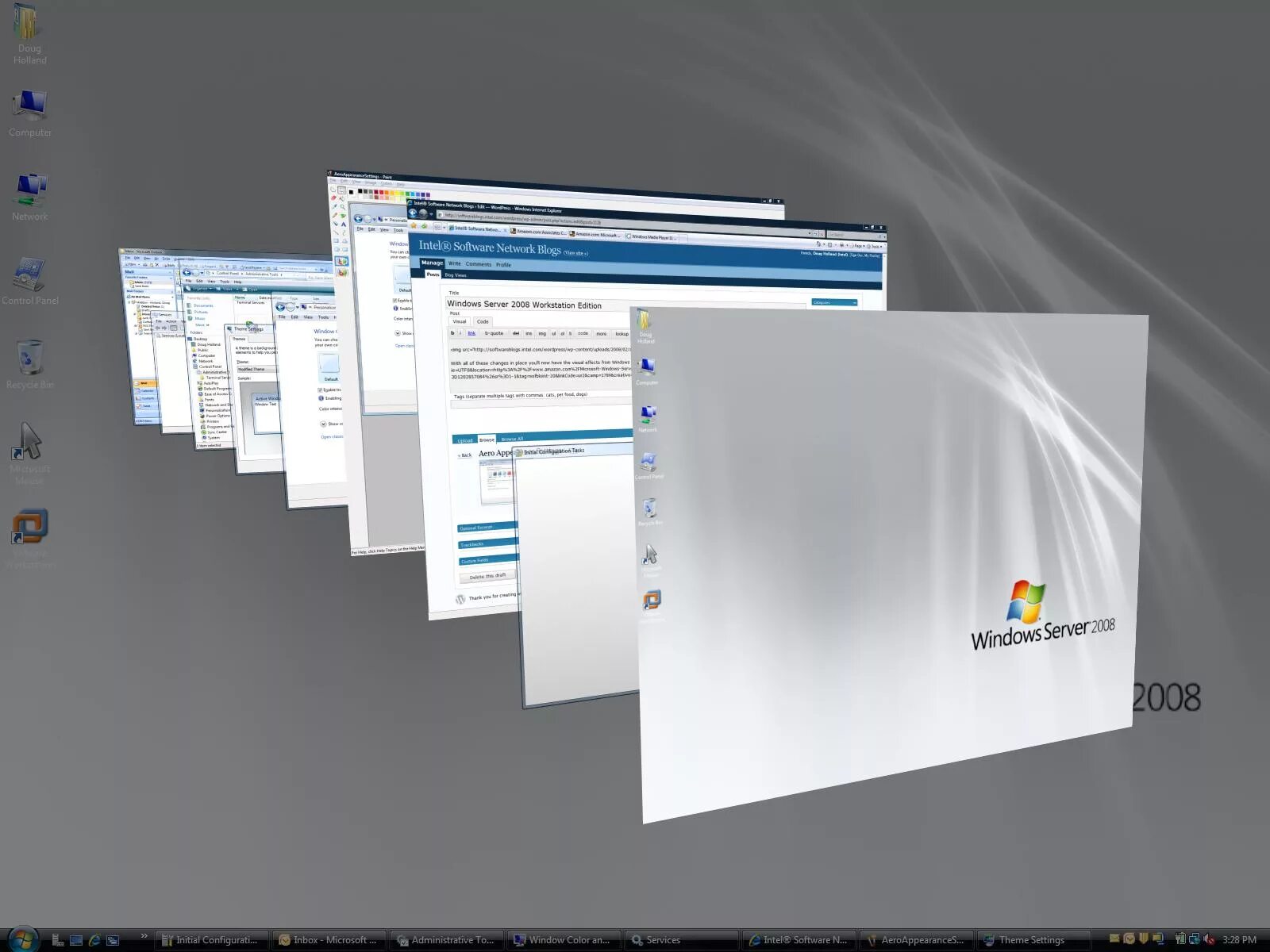
Task: Click the network icon in system tray
Action: [x=1194, y=939]
